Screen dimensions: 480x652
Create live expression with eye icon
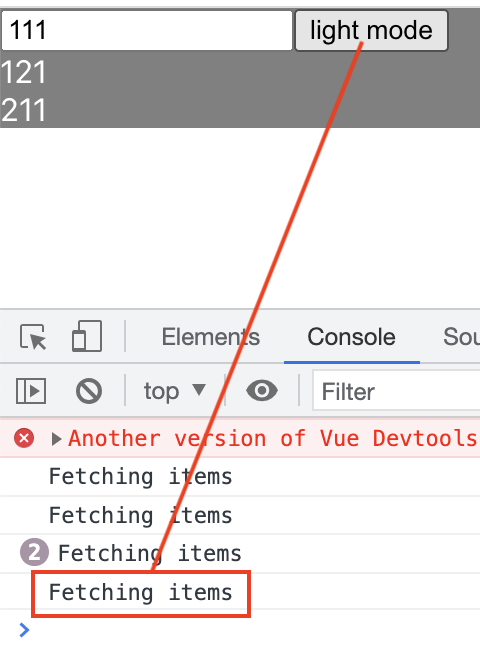pyautogui.click(x=262, y=390)
